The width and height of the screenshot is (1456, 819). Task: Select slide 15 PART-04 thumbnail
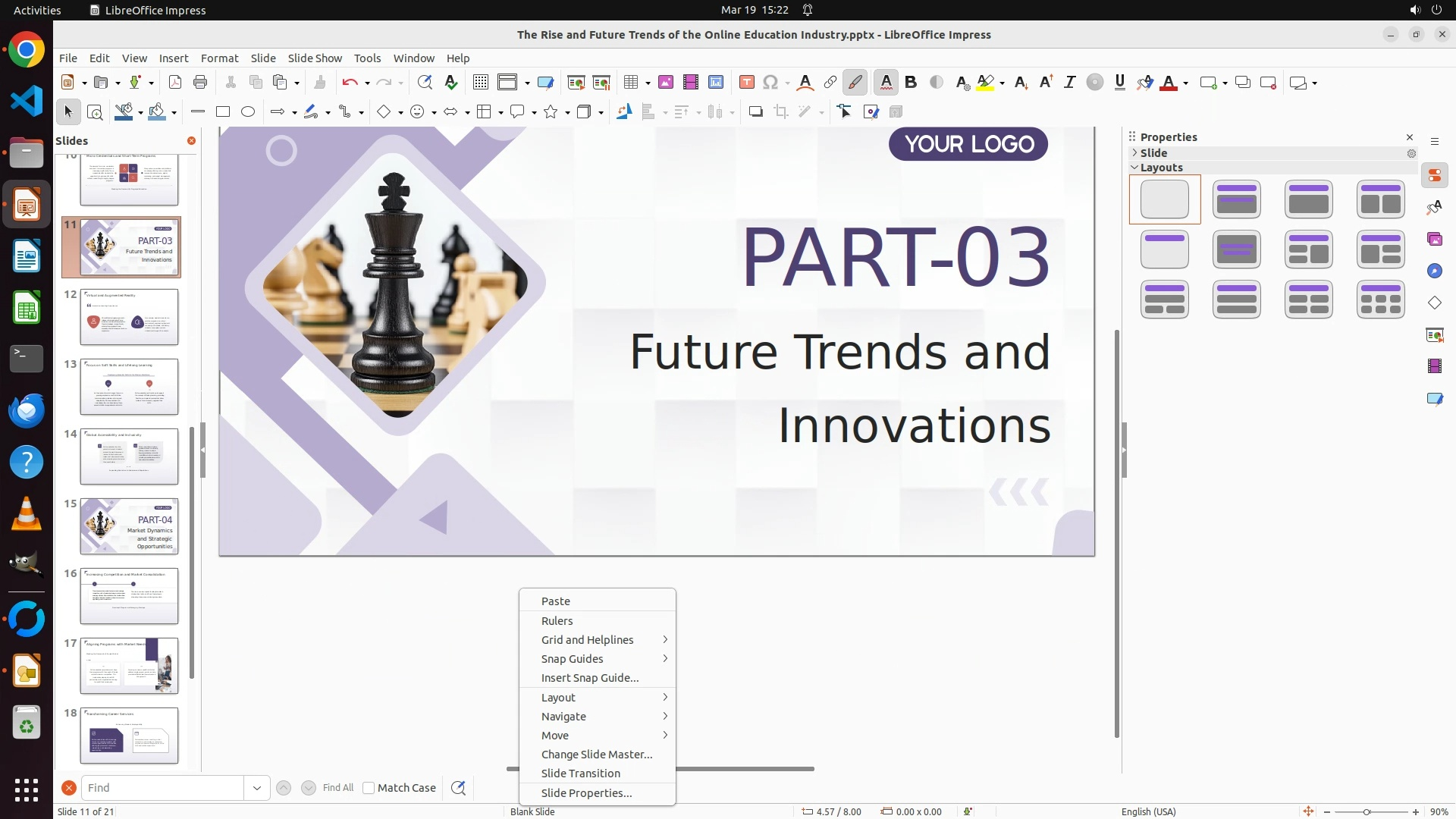pos(129,526)
